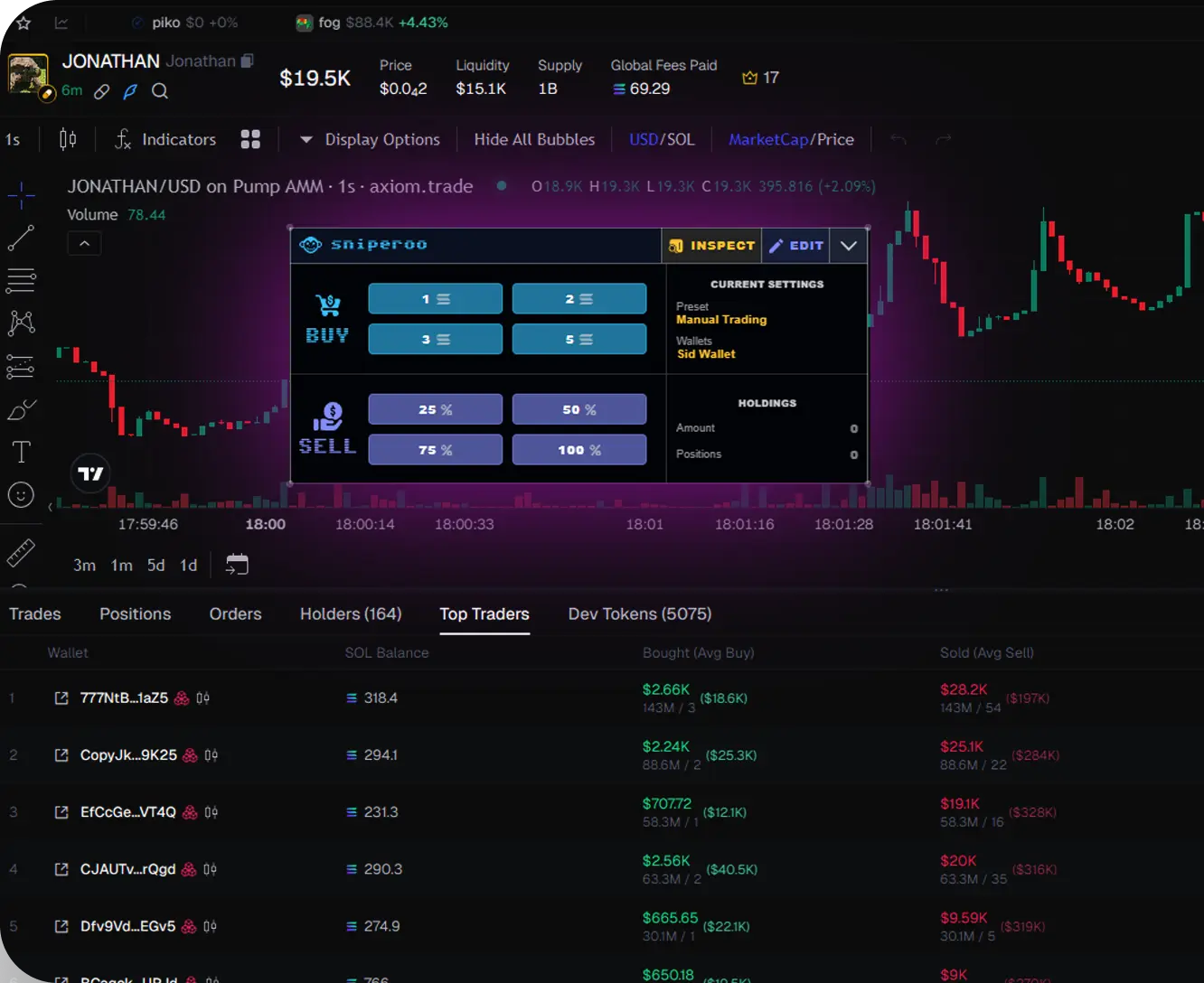Click the Manual Trading preset label
1204x983 pixels.
pyautogui.click(x=721, y=320)
